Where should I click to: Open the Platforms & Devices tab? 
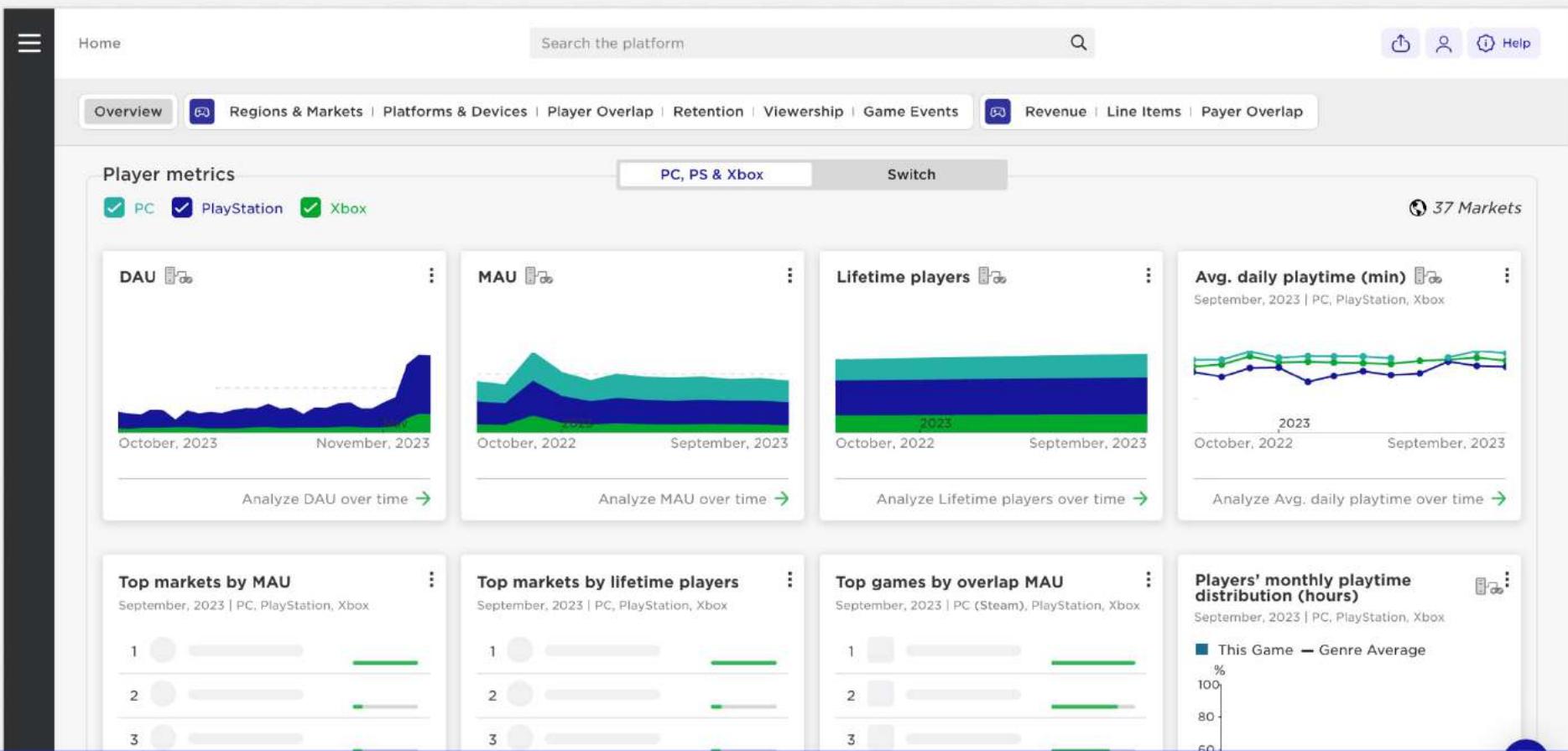(455, 112)
